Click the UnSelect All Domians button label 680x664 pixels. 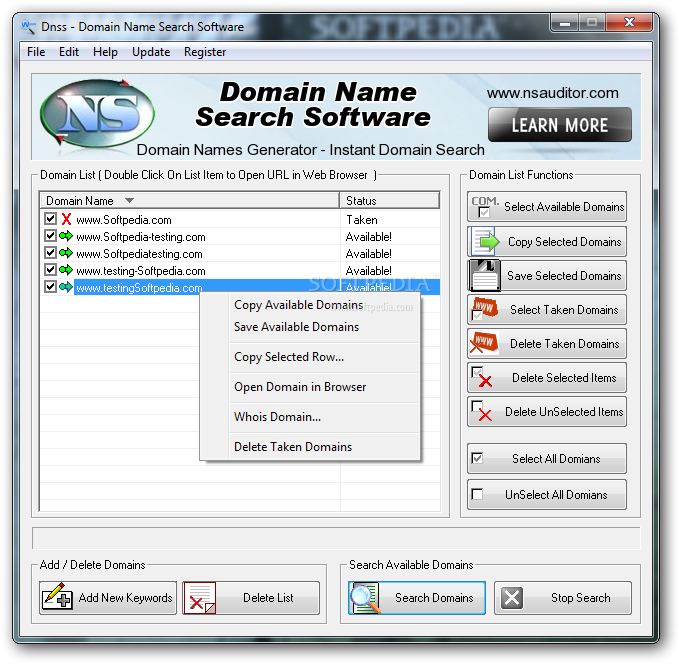(556, 494)
